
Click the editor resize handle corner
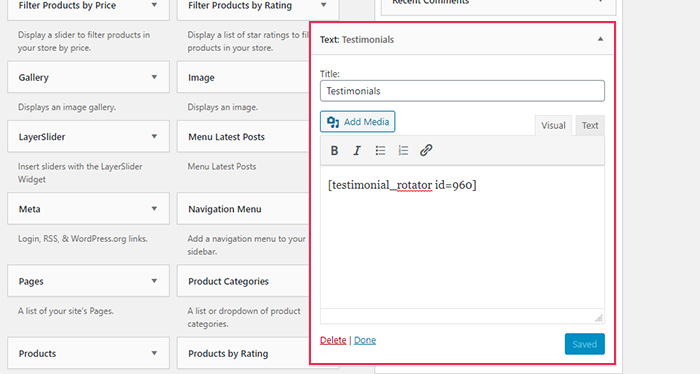(x=599, y=318)
